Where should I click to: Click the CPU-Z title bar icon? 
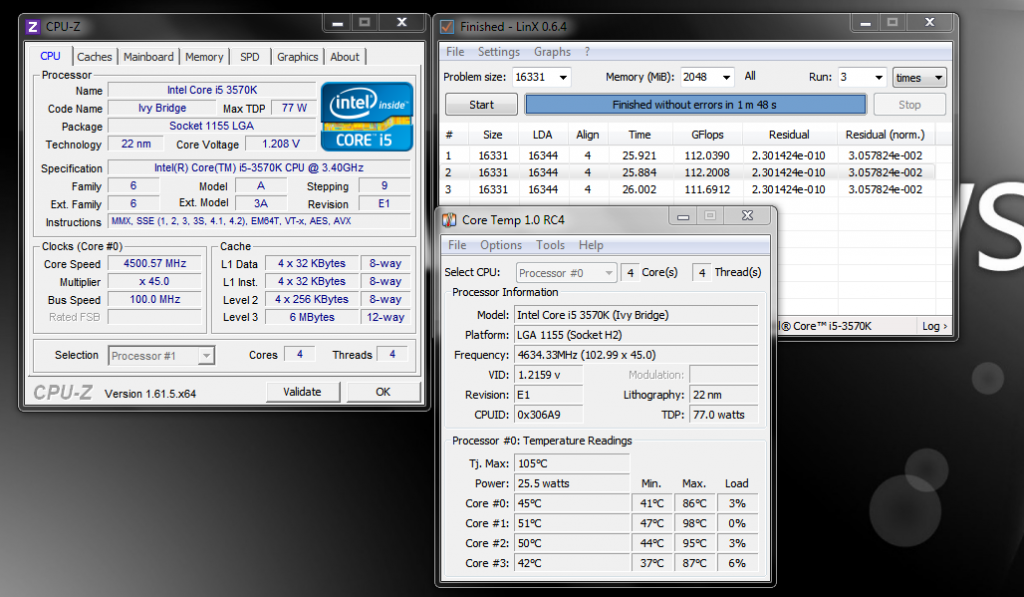pos(33,25)
